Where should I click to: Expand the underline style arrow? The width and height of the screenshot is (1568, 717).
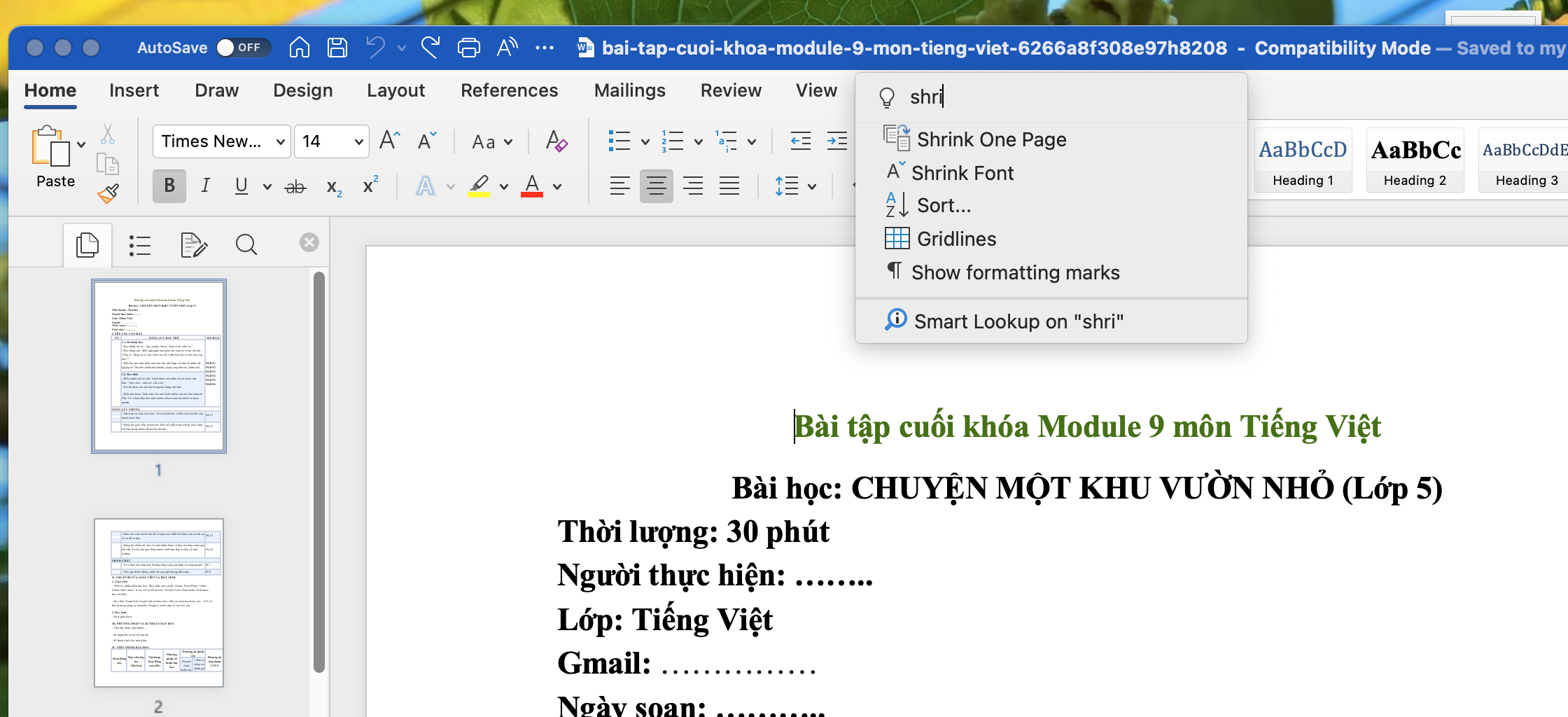[x=267, y=186]
